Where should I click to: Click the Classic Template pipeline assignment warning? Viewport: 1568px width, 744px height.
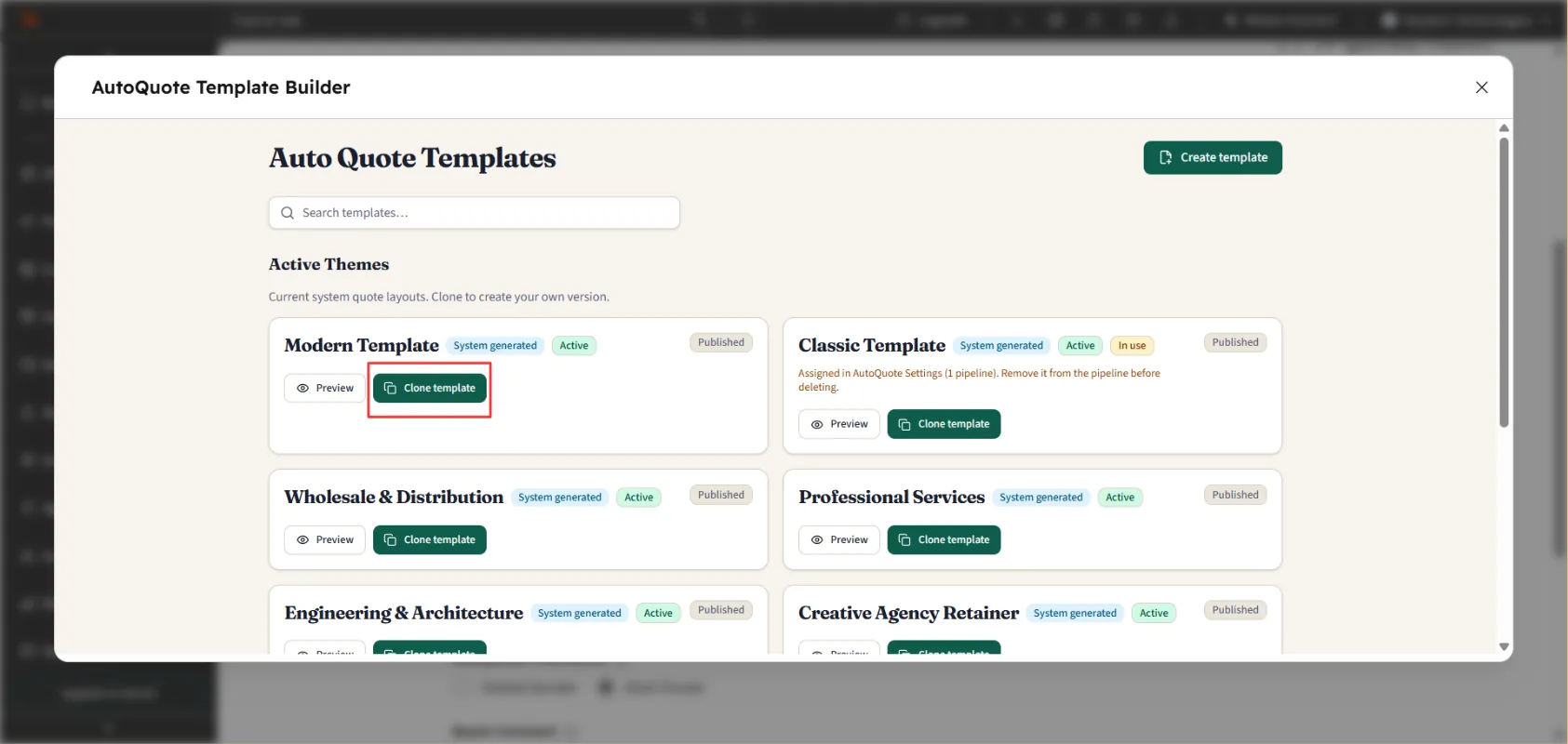(x=979, y=379)
